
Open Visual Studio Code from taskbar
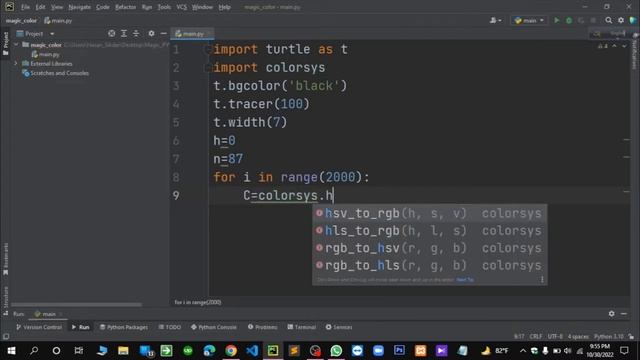click(x=252, y=351)
